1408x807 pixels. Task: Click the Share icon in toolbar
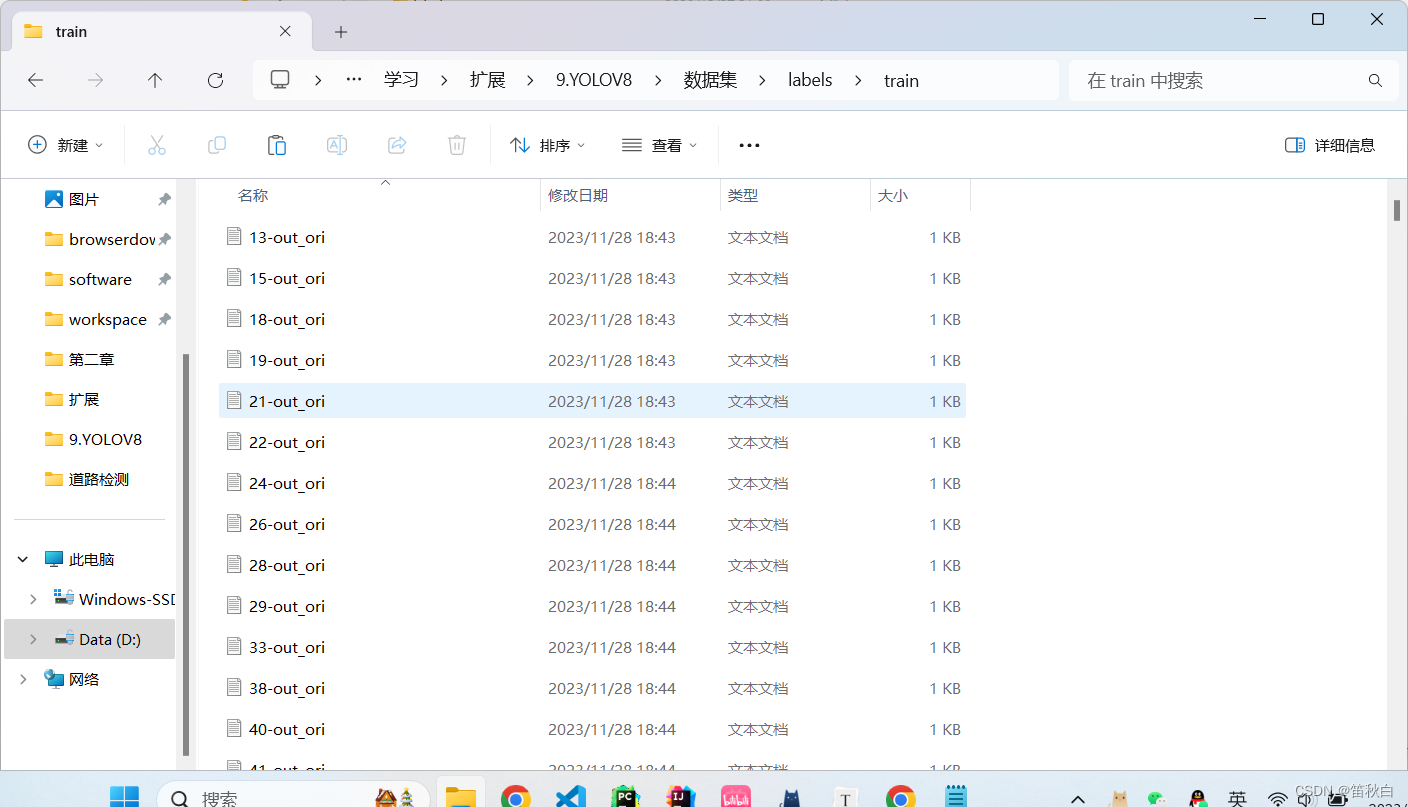pos(397,145)
